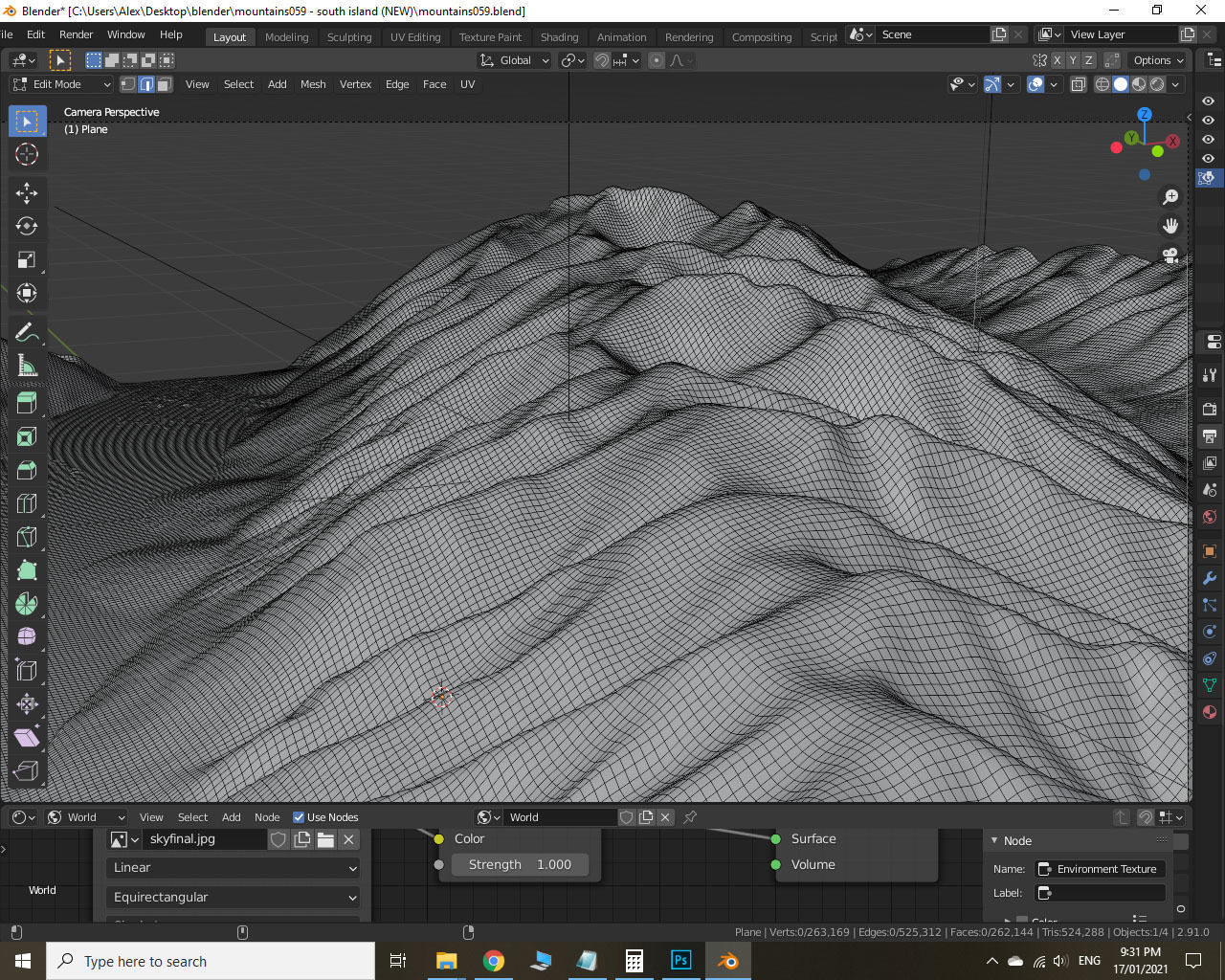
Task: Switch to Sculpting workspace tab
Action: click(x=349, y=36)
